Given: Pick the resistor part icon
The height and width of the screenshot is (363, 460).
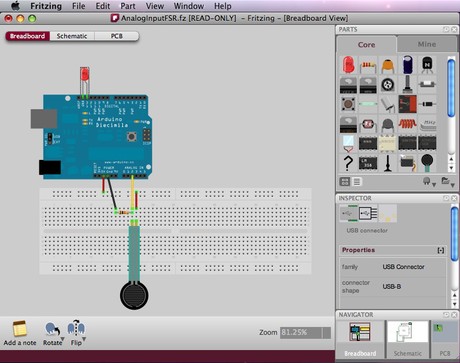Looking at the screenshot, I should 368,66.
